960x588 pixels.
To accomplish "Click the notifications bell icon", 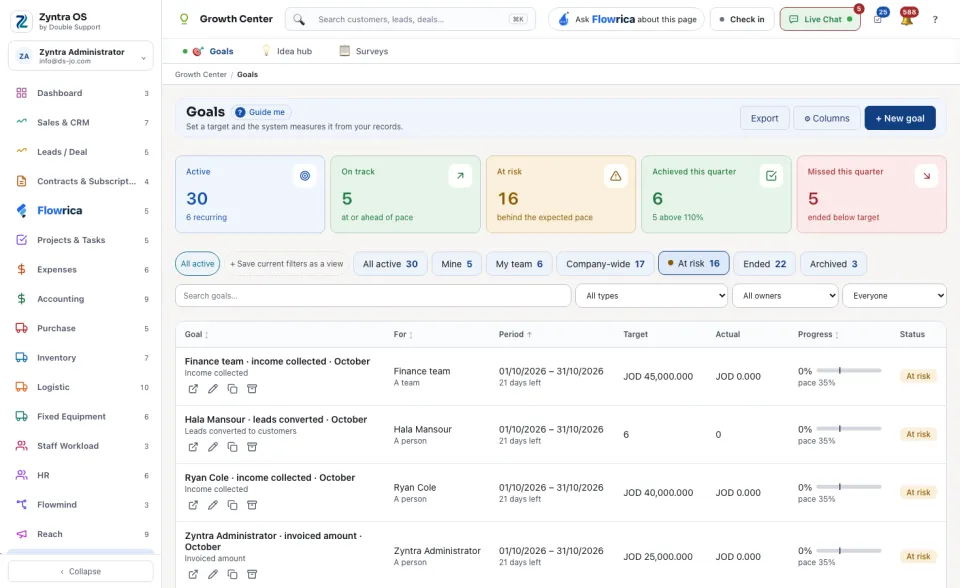I will 907,19.
